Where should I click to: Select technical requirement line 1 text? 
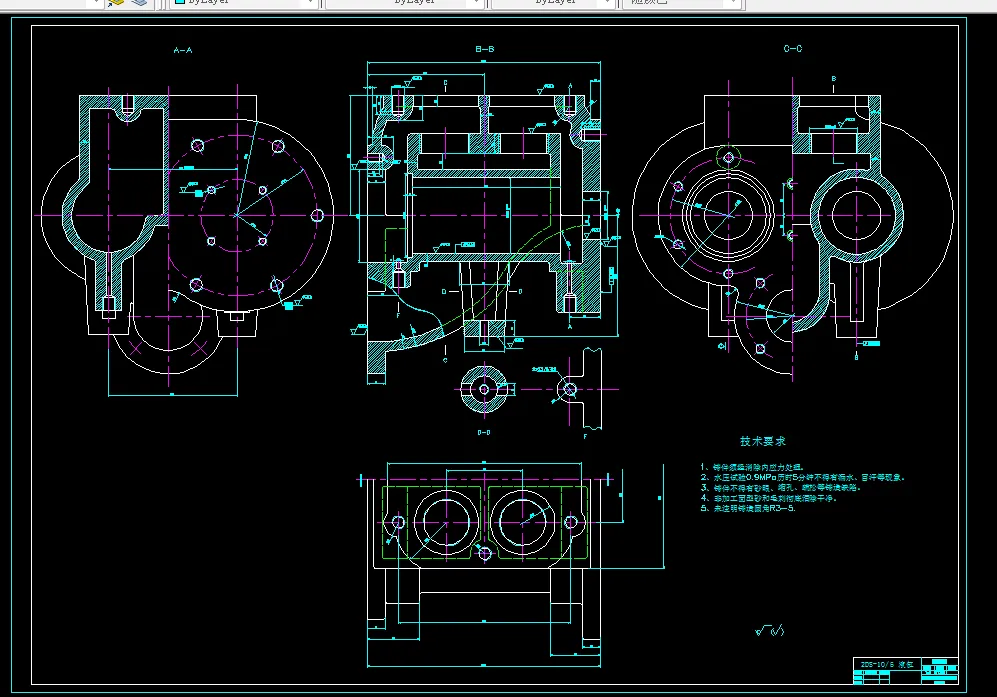pyautogui.click(x=753, y=467)
